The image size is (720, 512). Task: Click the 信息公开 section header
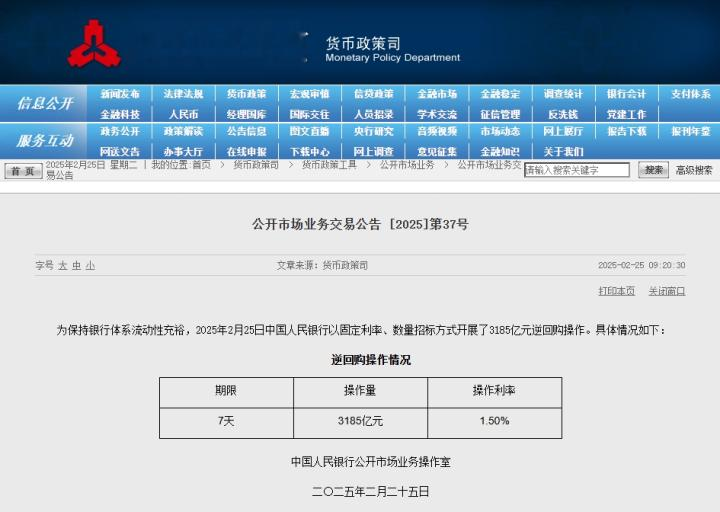point(45,103)
